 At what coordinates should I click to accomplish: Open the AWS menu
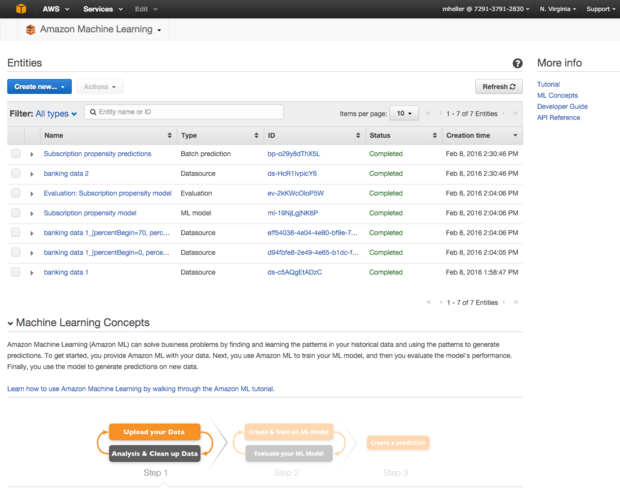point(55,9)
